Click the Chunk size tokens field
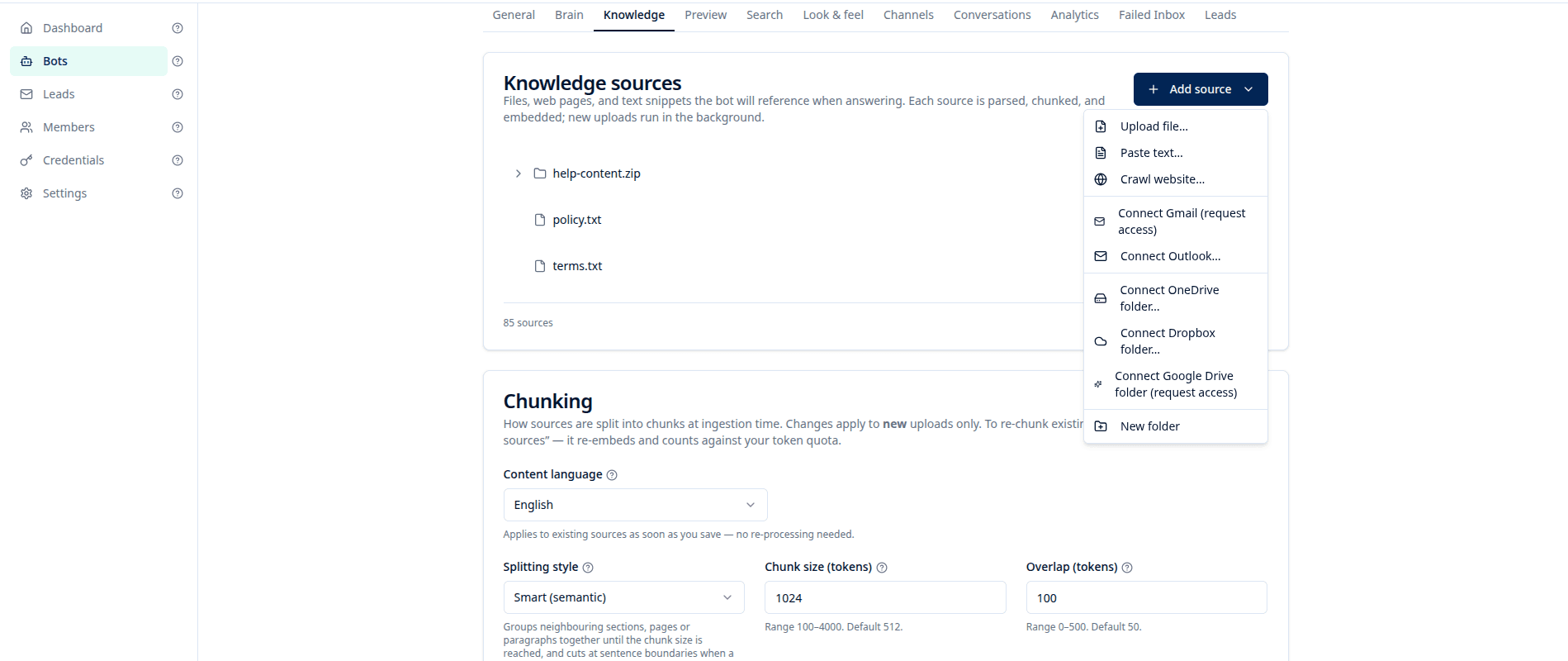The image size is (1568, 661). [885, 597]
